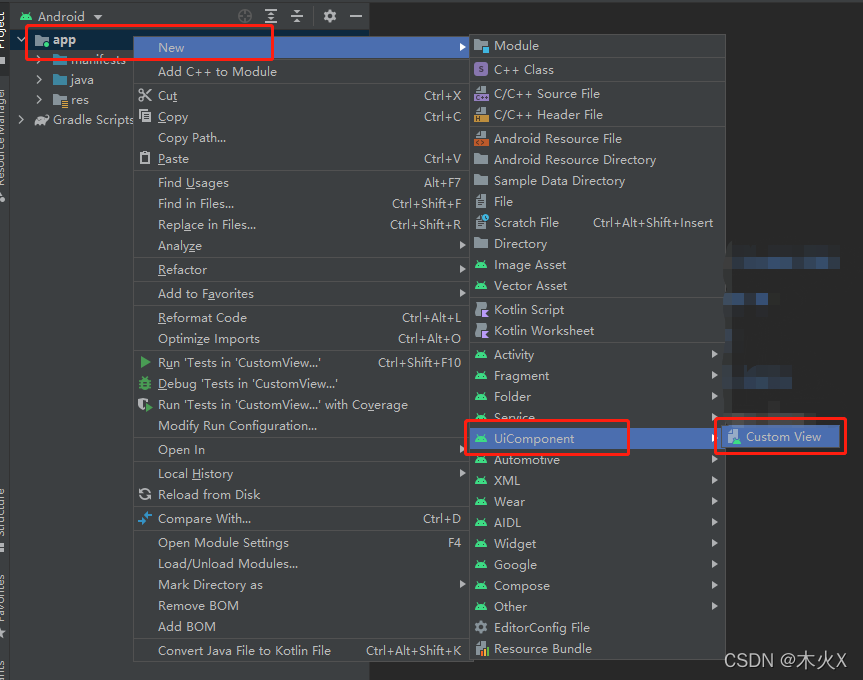
Task: Click the Compare With... arrows icon
Action: point(145,518)
